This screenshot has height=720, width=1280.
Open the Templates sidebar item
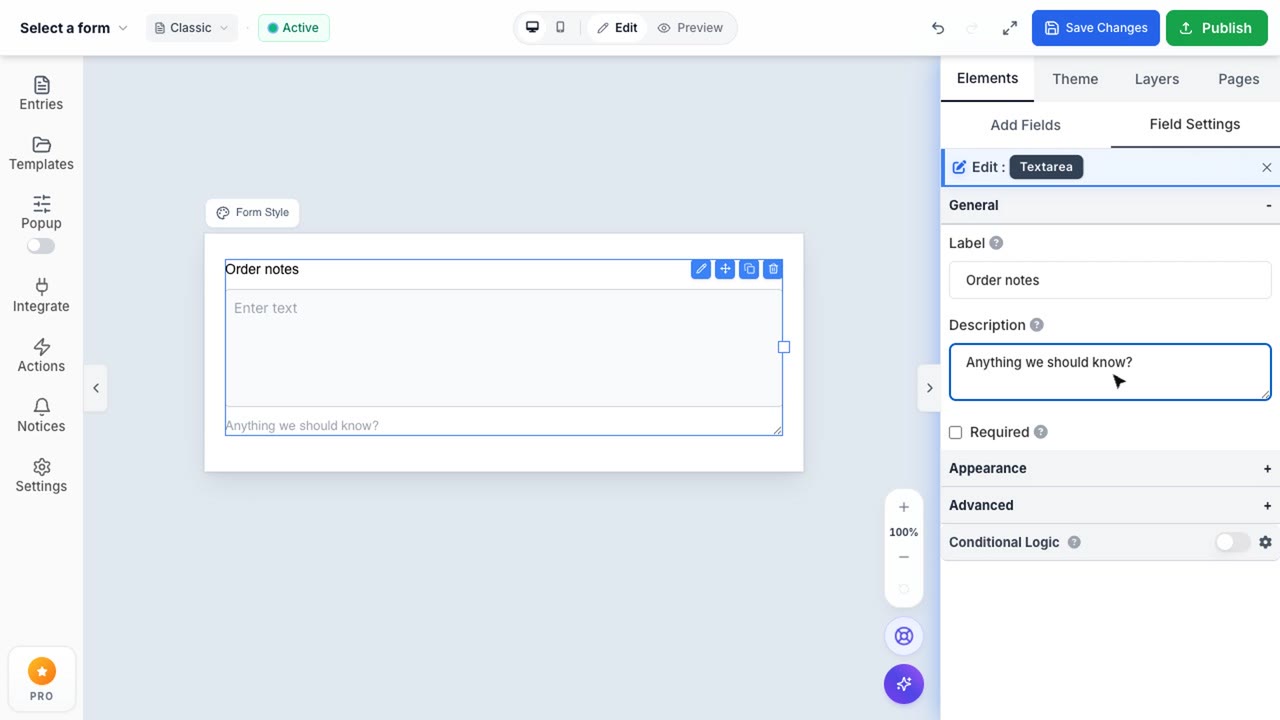coord(41,153)
